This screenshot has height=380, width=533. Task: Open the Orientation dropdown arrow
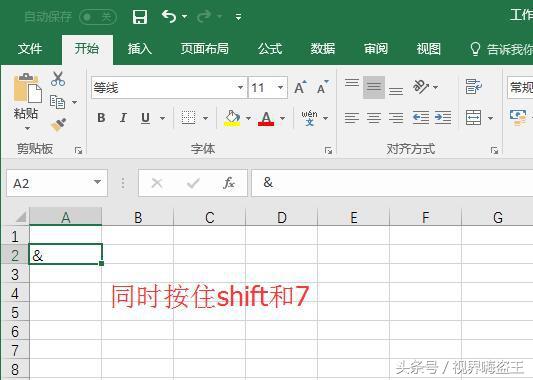(x=436, y=87)
